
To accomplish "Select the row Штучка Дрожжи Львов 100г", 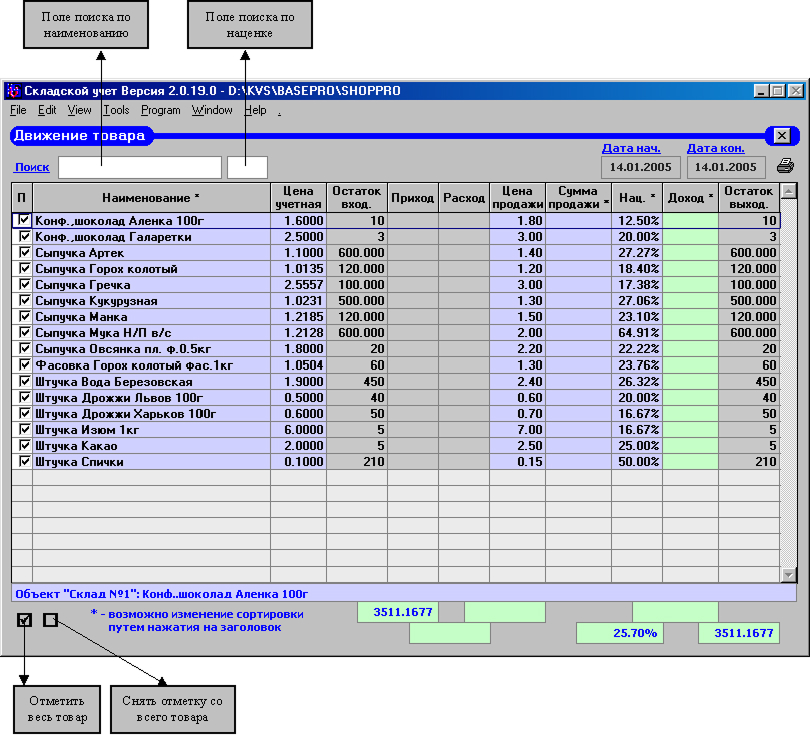I will point(396,398).
